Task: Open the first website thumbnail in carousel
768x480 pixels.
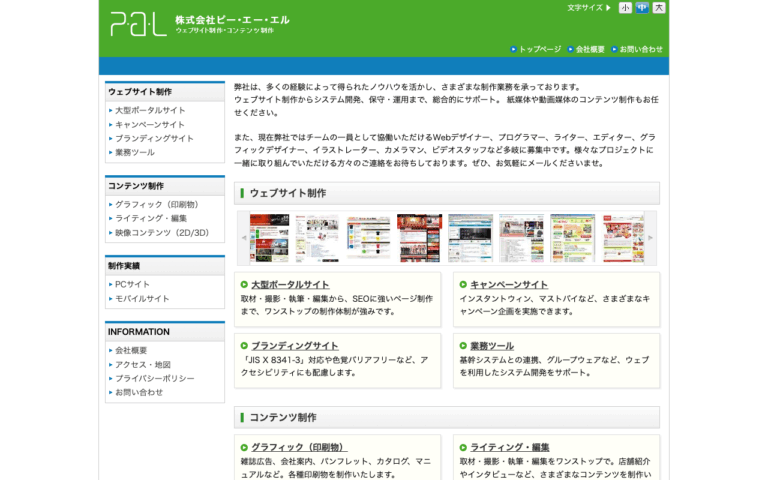Action: [x=269, y=238]
